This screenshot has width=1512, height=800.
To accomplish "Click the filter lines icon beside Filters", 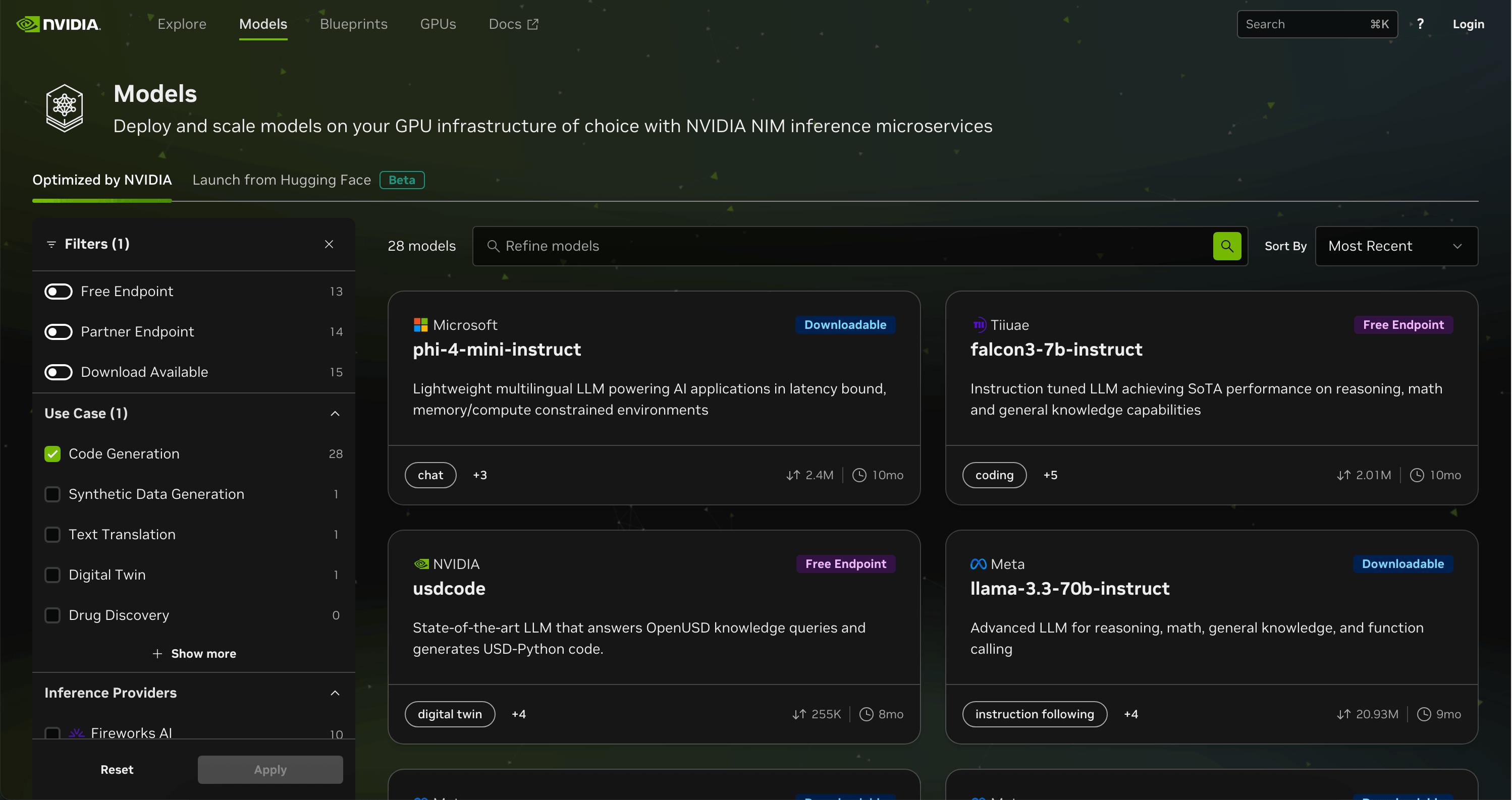I will (51, 244).
